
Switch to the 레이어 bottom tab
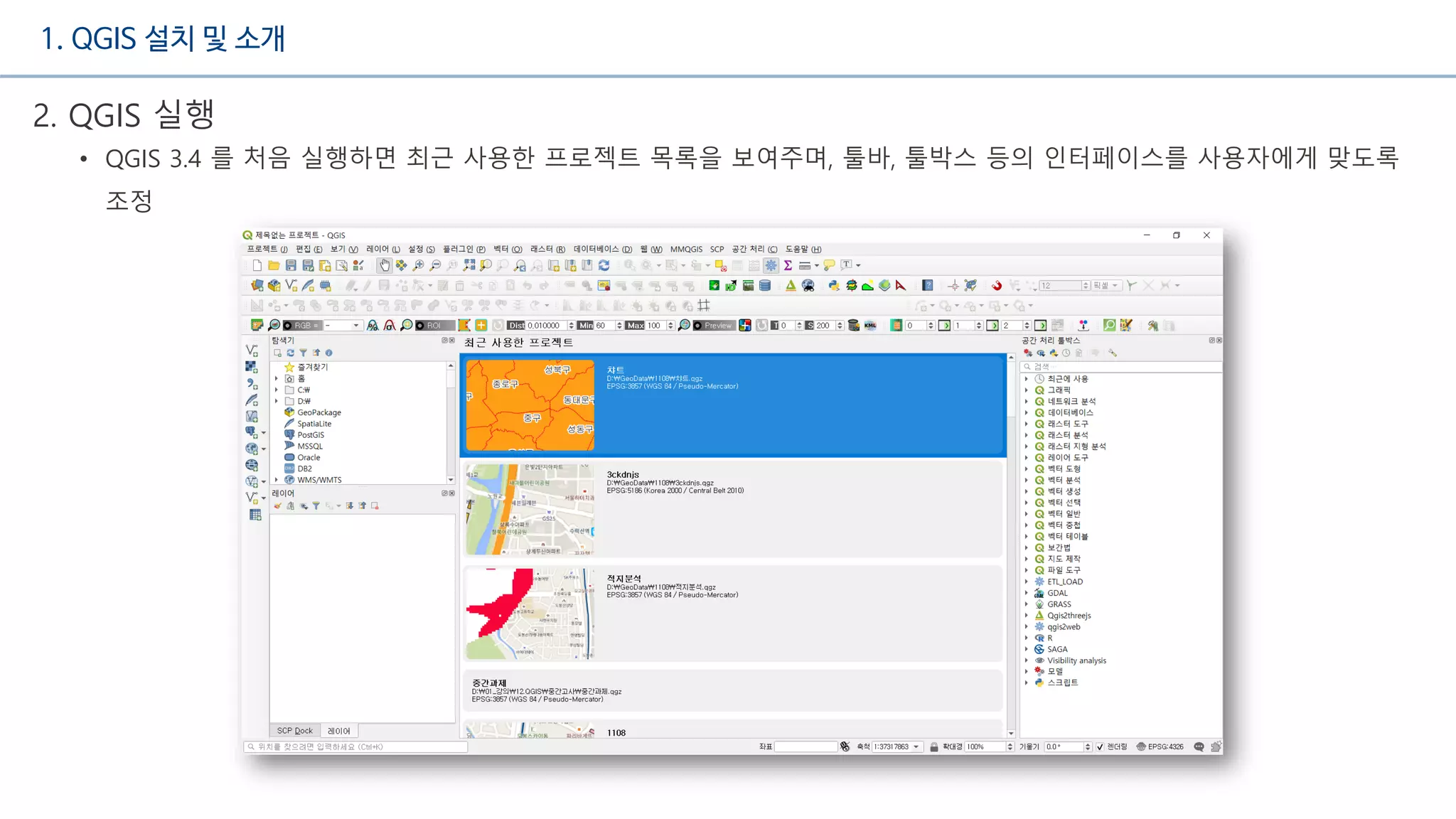pos(339,731)
